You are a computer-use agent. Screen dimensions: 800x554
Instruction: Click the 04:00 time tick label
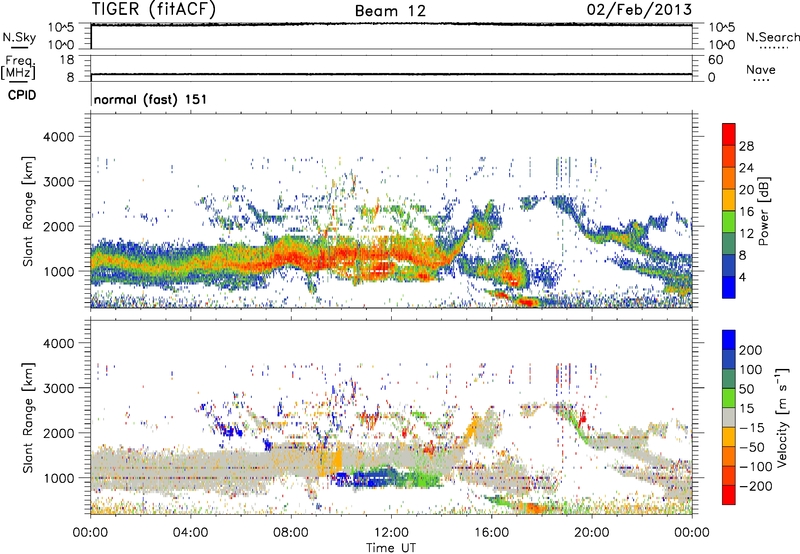point(190,533)
